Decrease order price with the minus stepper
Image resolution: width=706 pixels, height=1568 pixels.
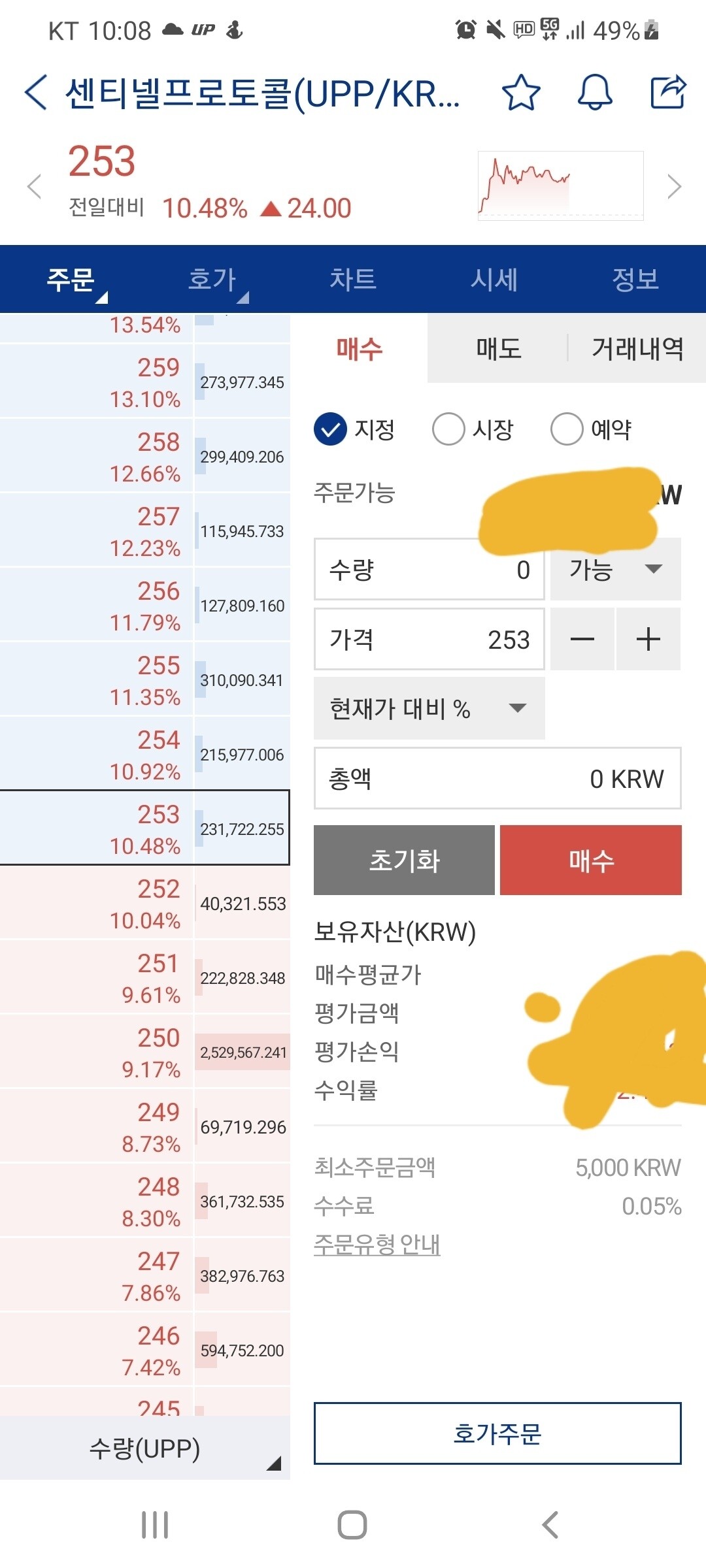coord(581,639)
